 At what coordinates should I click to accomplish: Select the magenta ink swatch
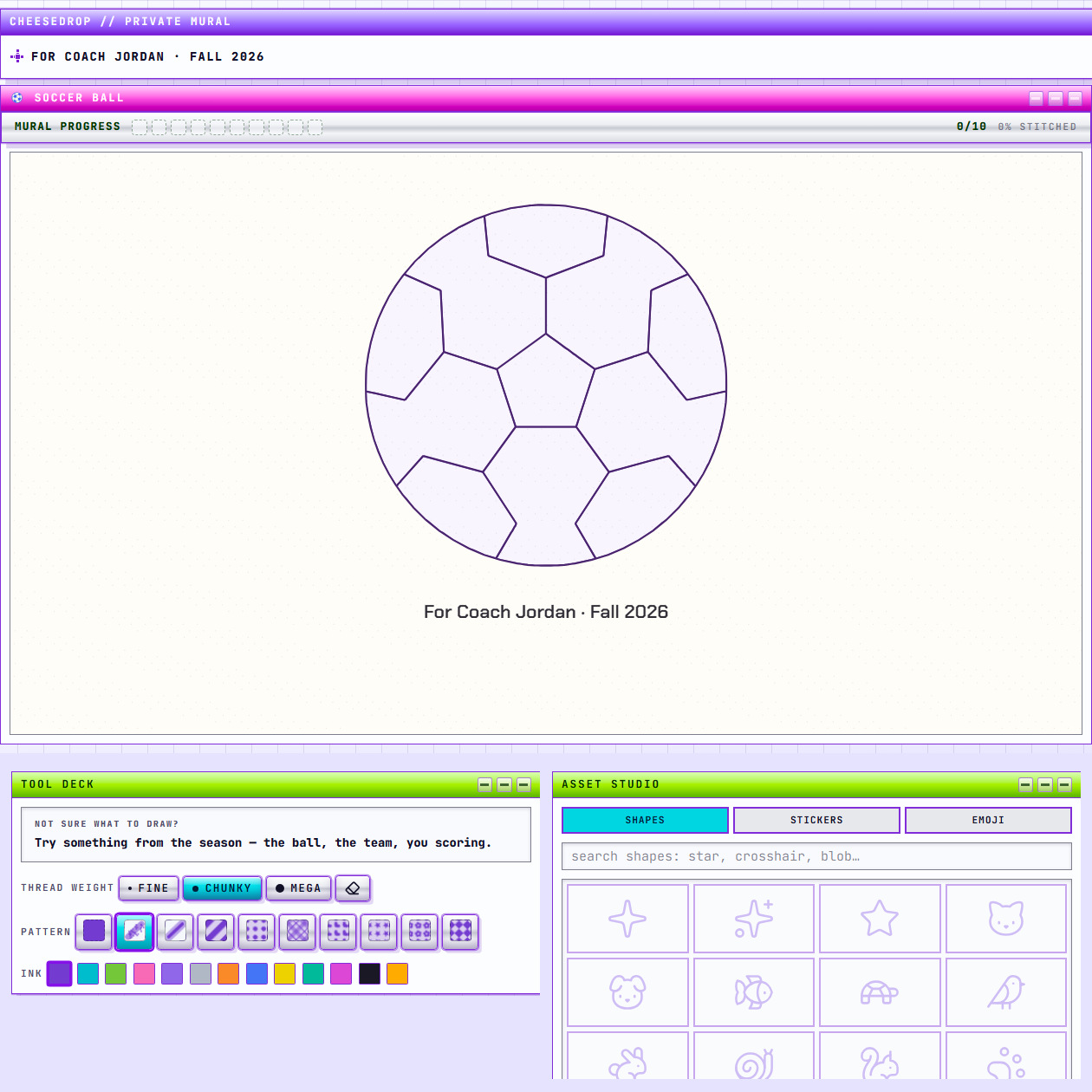pos(341,973)
